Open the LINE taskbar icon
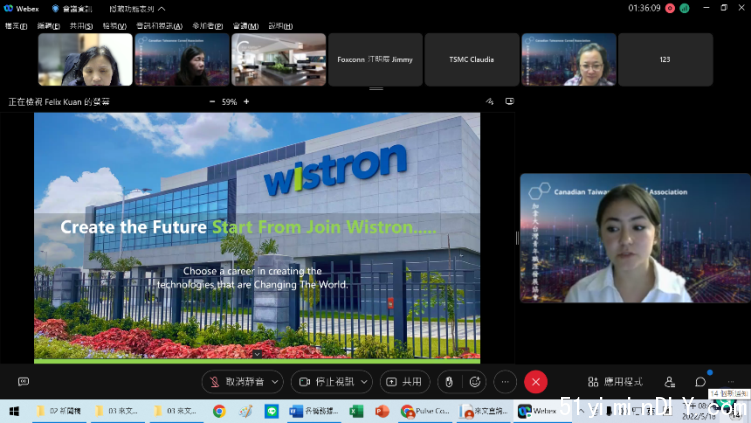Viewport: 751px width, 423px height. (272, 411)
